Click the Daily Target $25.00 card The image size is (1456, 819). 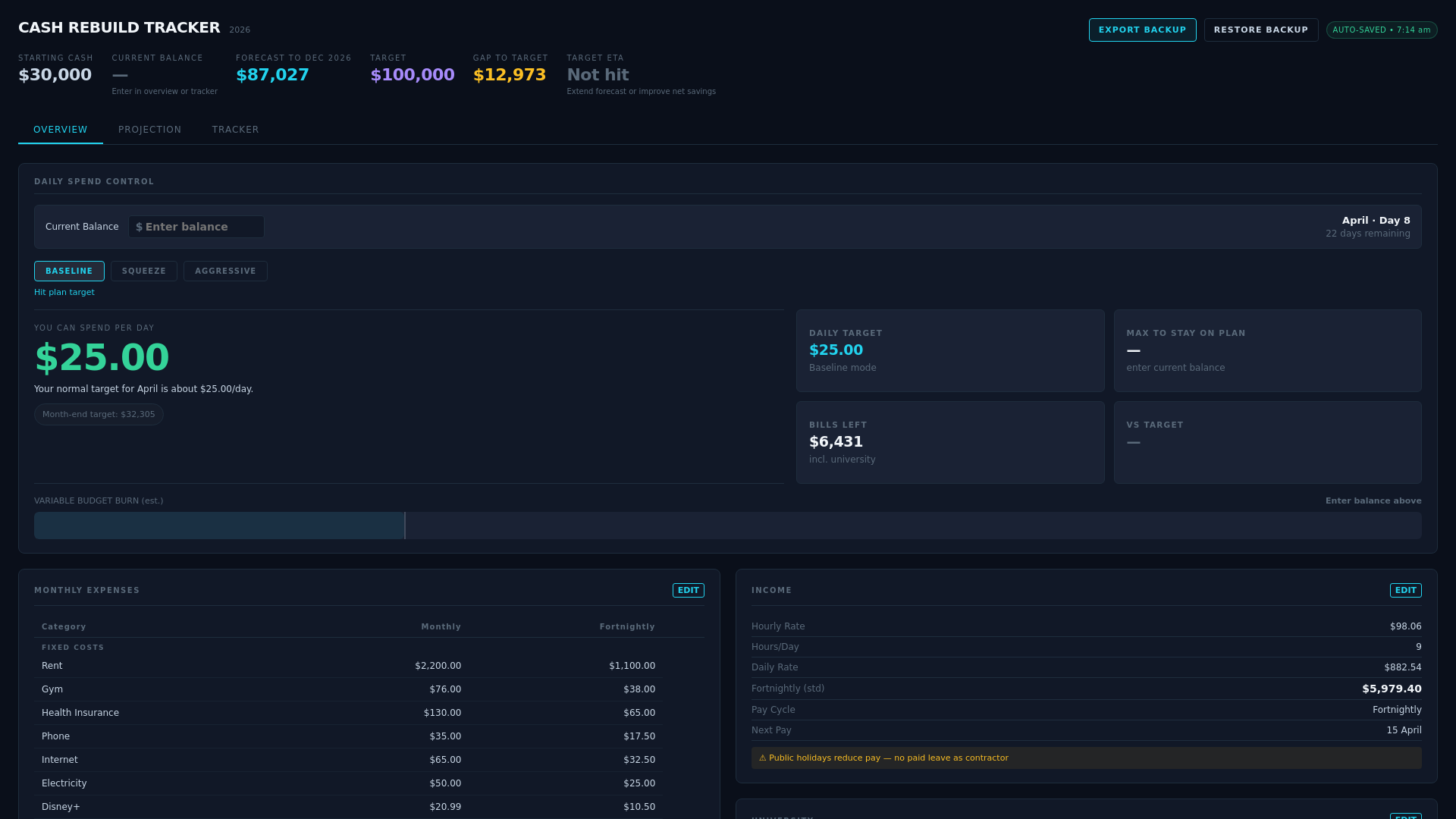click(950, 350)
